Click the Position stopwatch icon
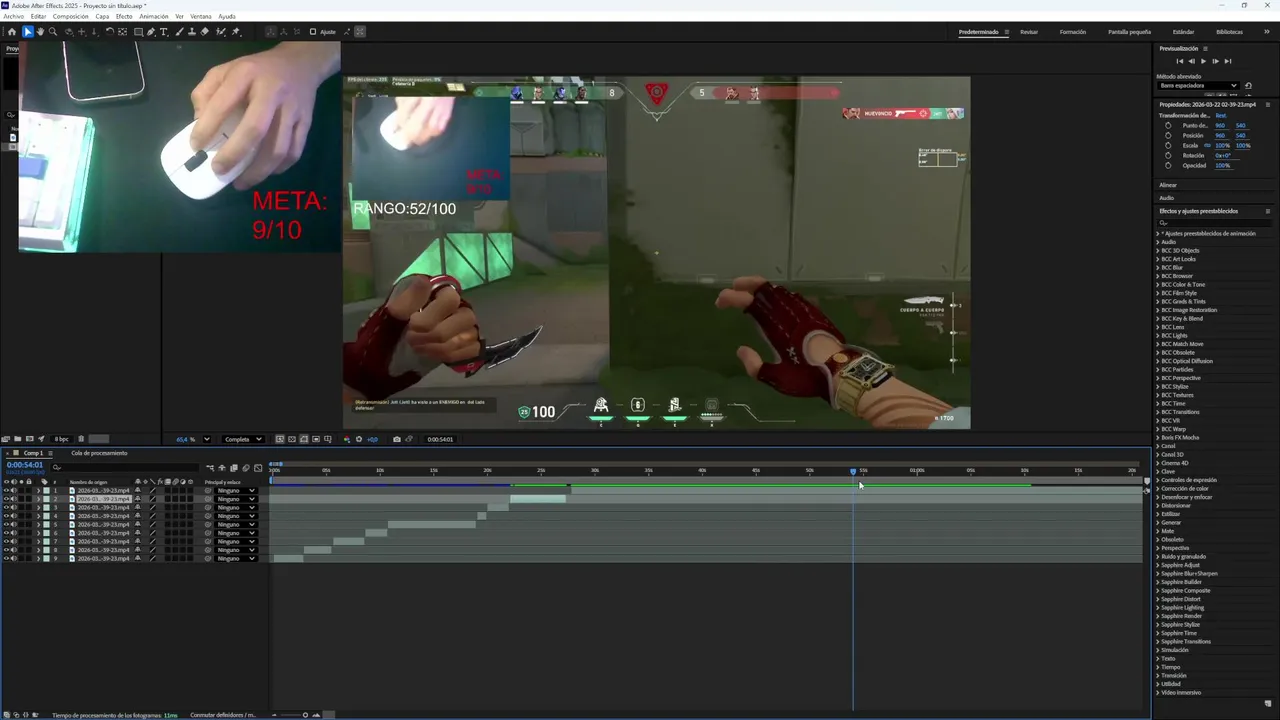The width and height of the screenshot is (1280, 720). tap(1168, 136)
